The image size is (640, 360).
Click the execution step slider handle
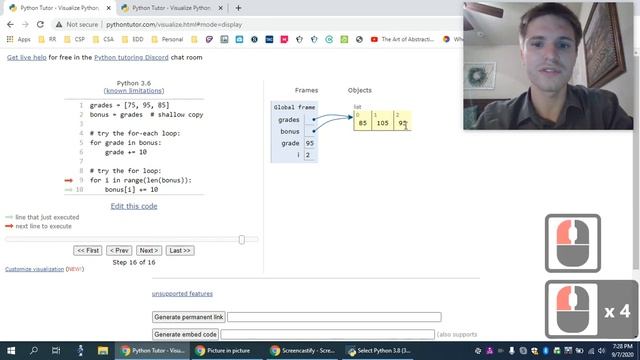[x=242, y=240]
